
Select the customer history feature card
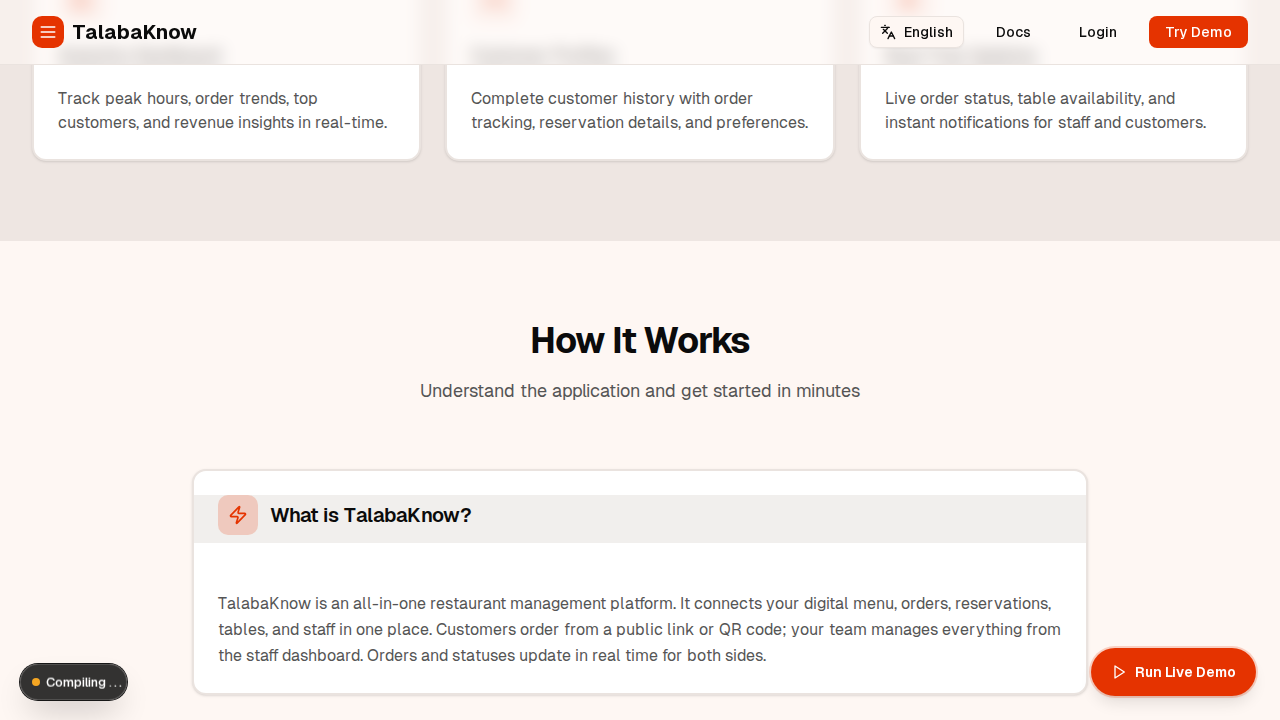click(x=639, y=110)
